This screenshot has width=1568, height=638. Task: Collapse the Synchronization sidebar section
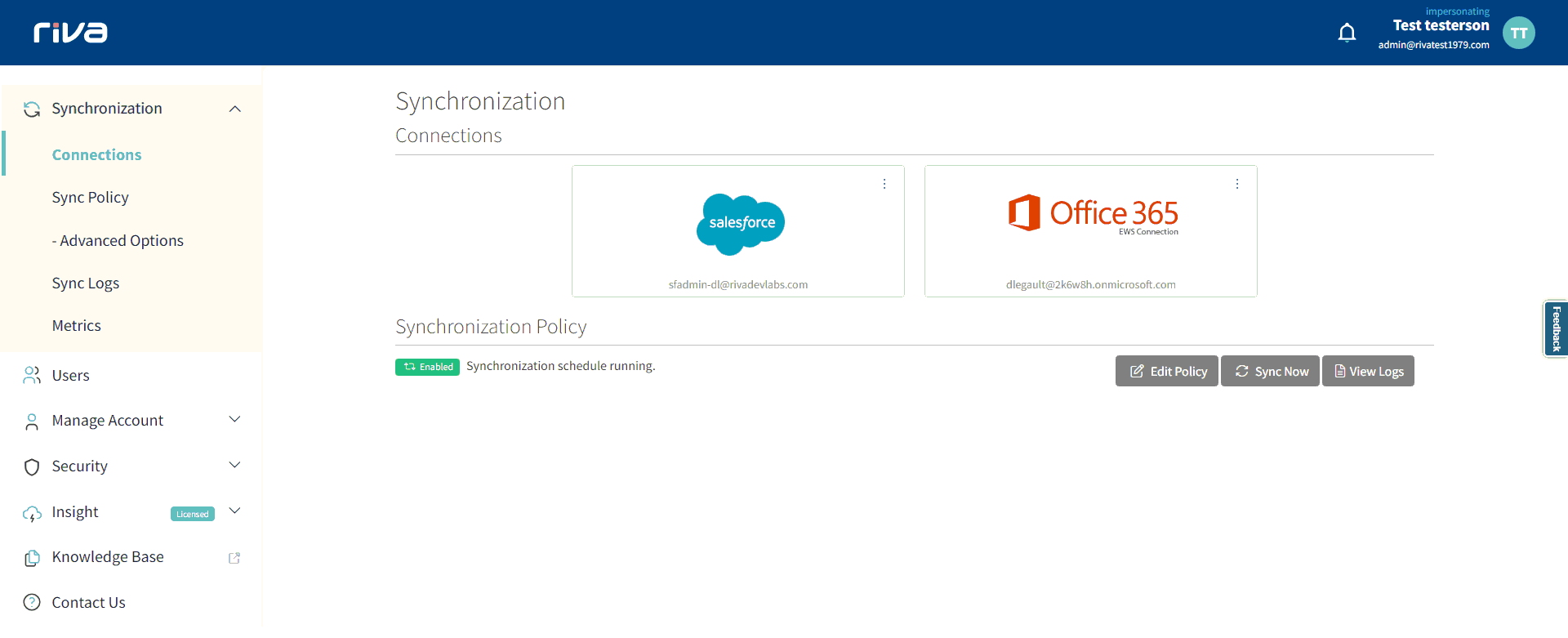point(235,109)
